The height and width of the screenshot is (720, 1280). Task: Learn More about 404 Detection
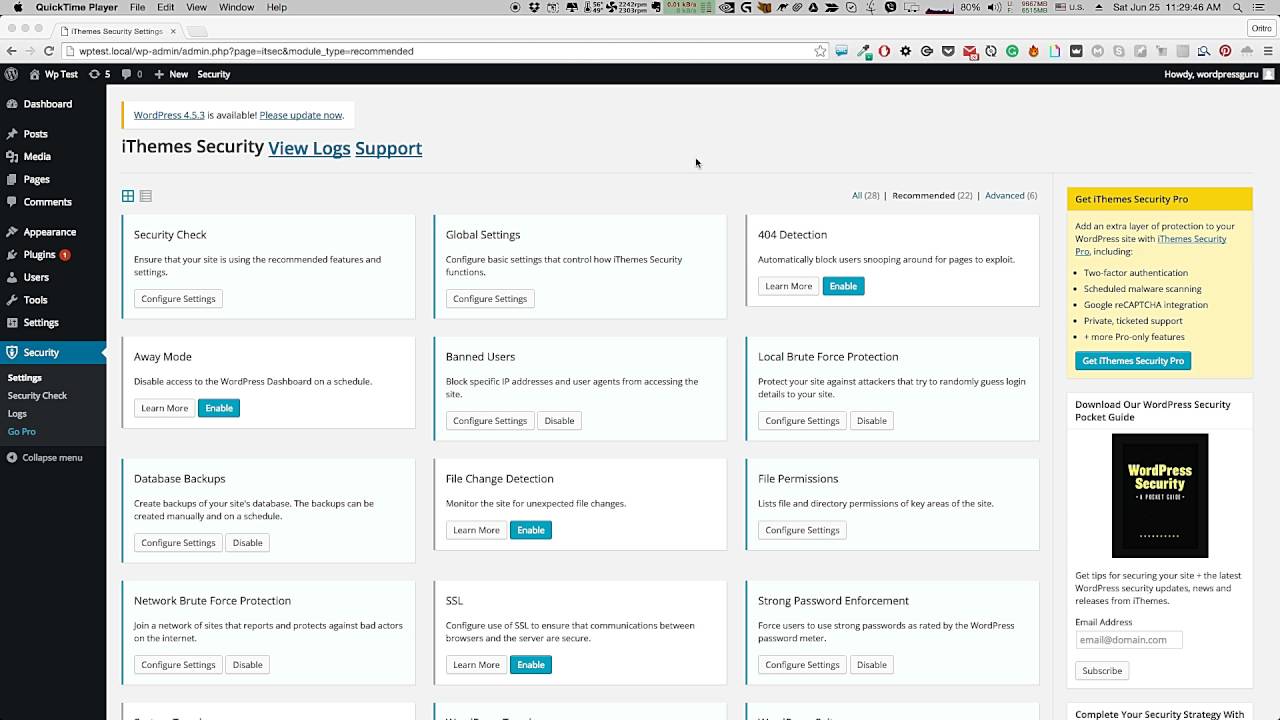click(x=789, y=286)
